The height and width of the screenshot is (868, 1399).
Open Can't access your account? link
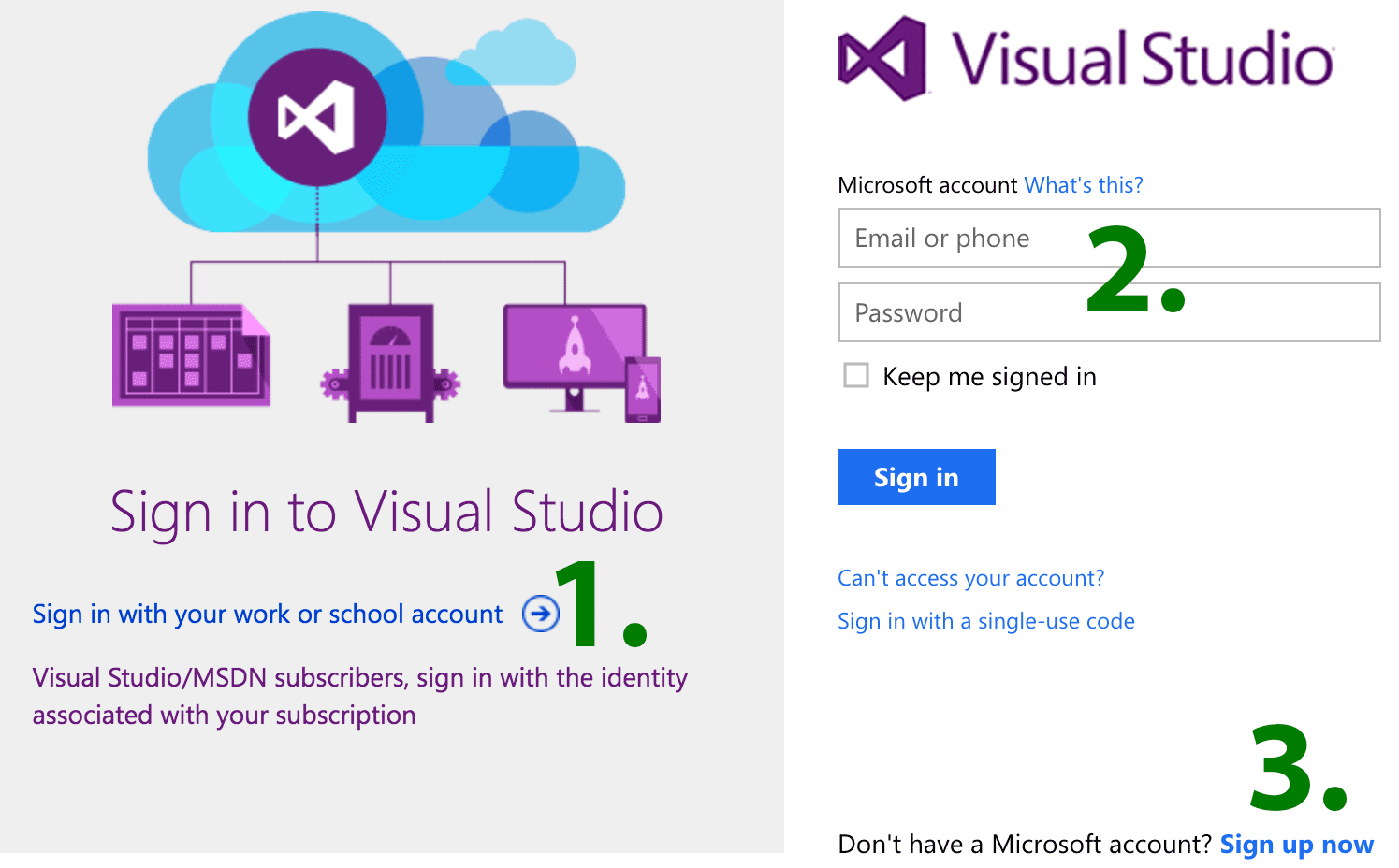click(x=970, y=578)
